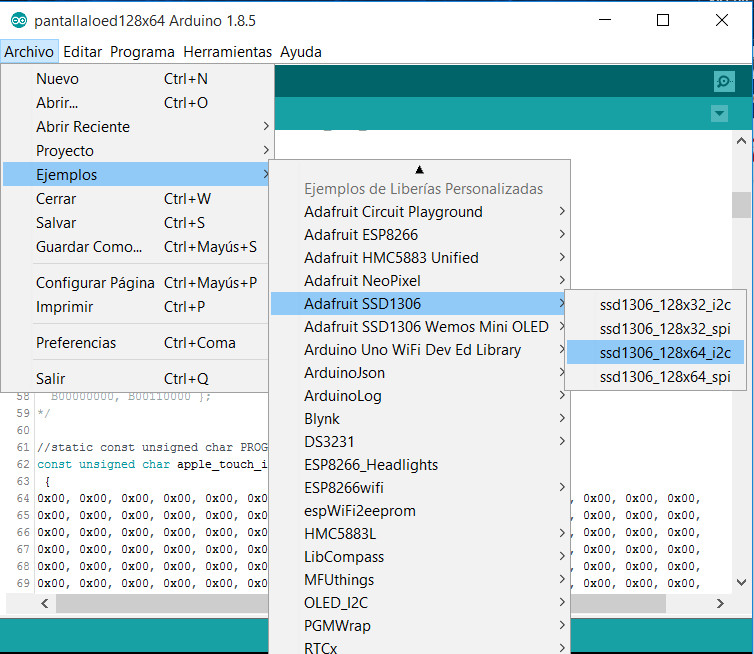Click horizontal scrollbar left arrow
The image size is (754, 654).
(45, 604)
